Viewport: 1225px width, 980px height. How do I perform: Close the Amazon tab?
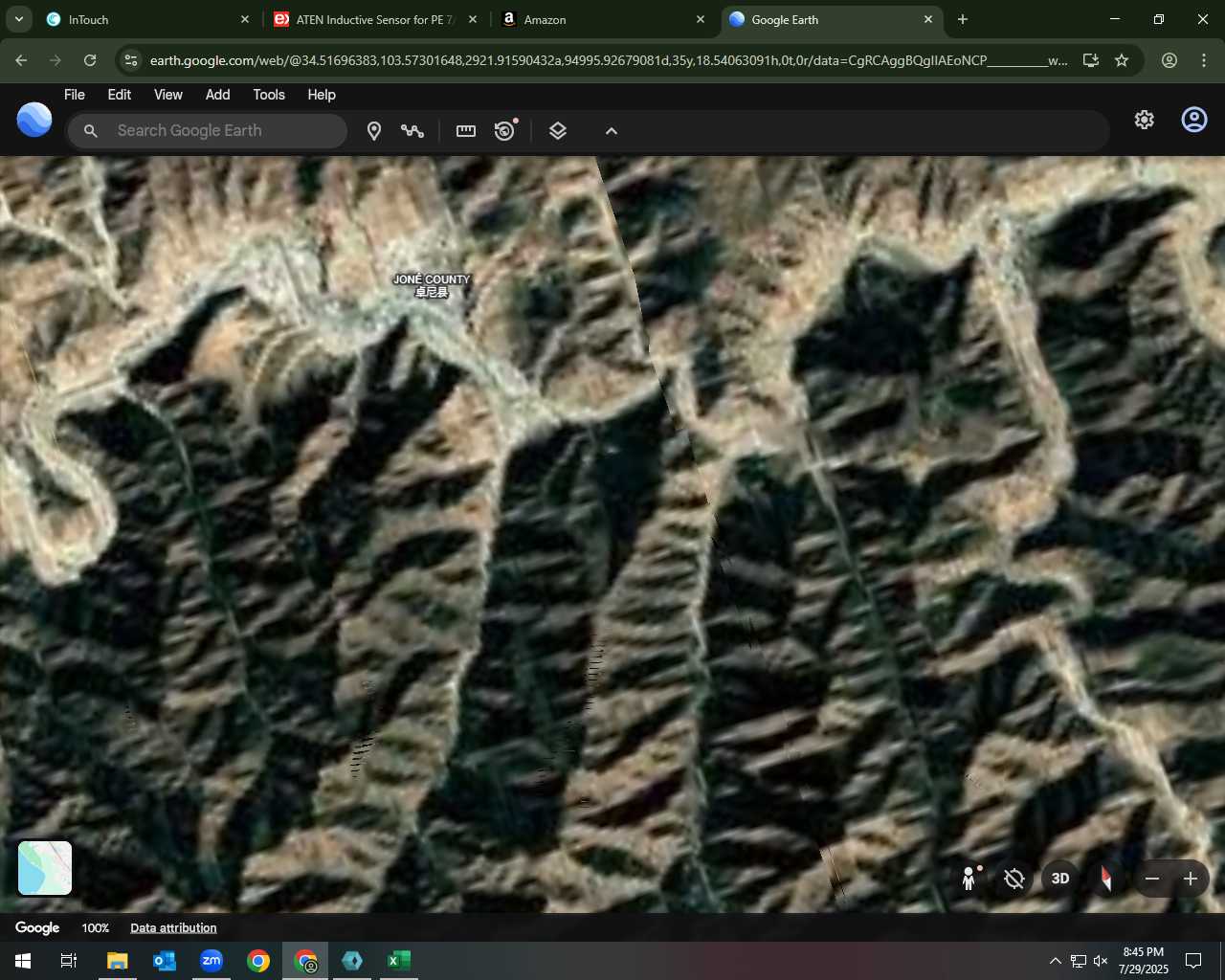point(701,19)
